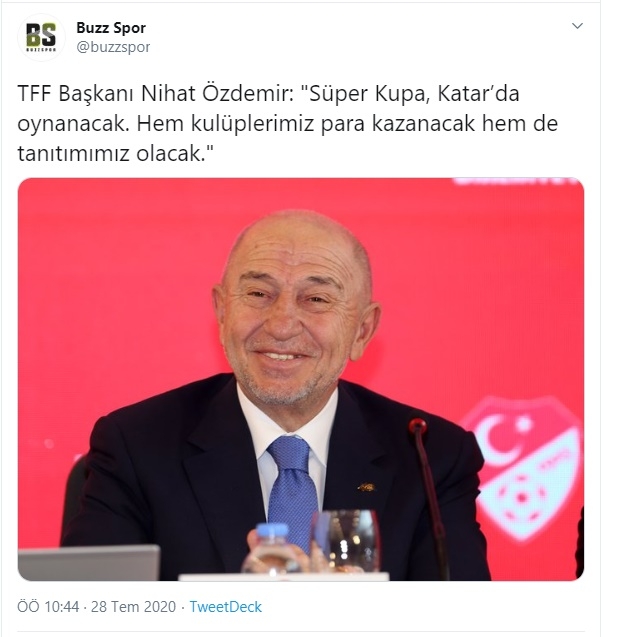The height and width of the screenshot is (637, 621).
Task: Open the Buzz Spor profile avatar
Action: tap(41, 37)
